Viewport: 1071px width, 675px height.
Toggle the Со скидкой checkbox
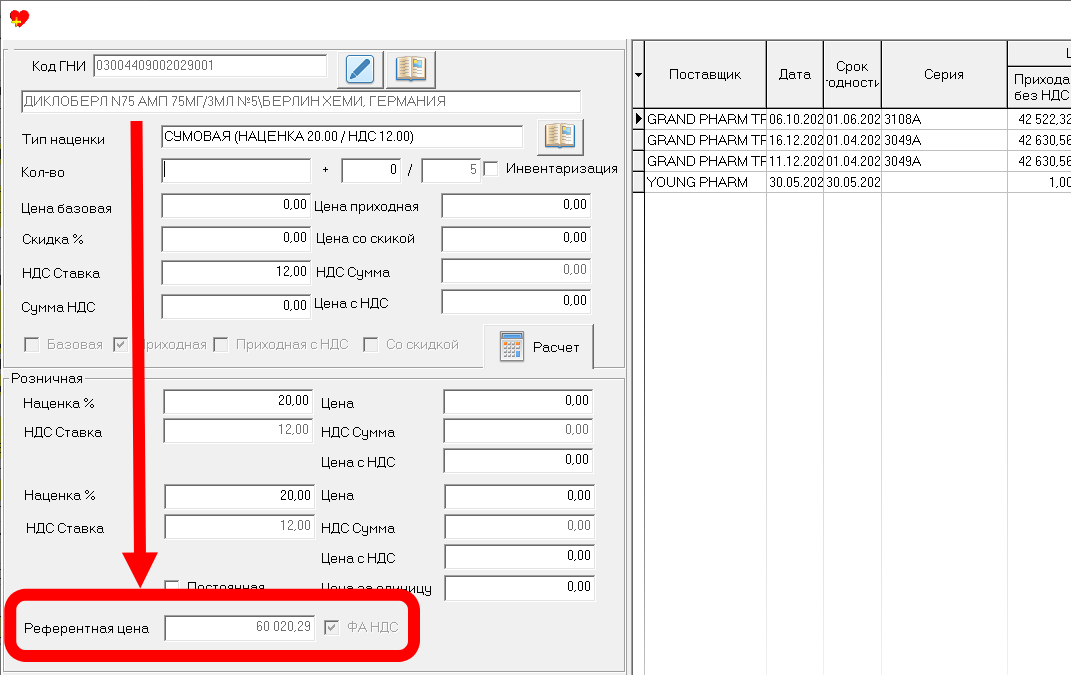tap(370, 344)
